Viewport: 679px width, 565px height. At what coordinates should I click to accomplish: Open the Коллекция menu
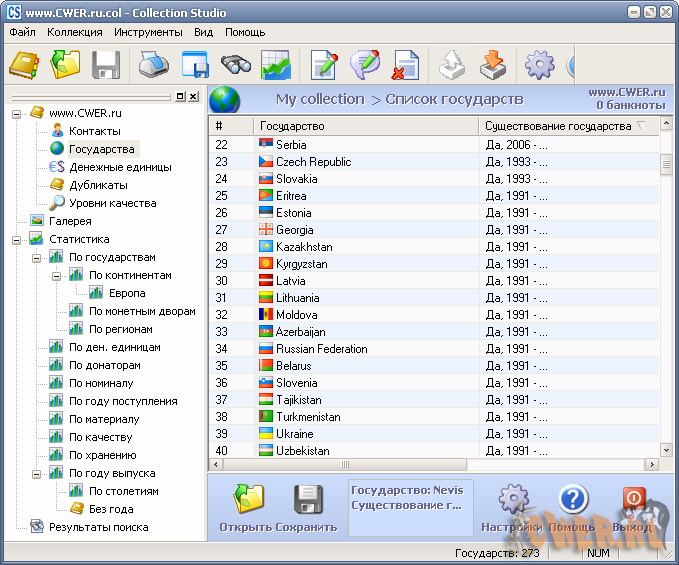tap(75, 32)
